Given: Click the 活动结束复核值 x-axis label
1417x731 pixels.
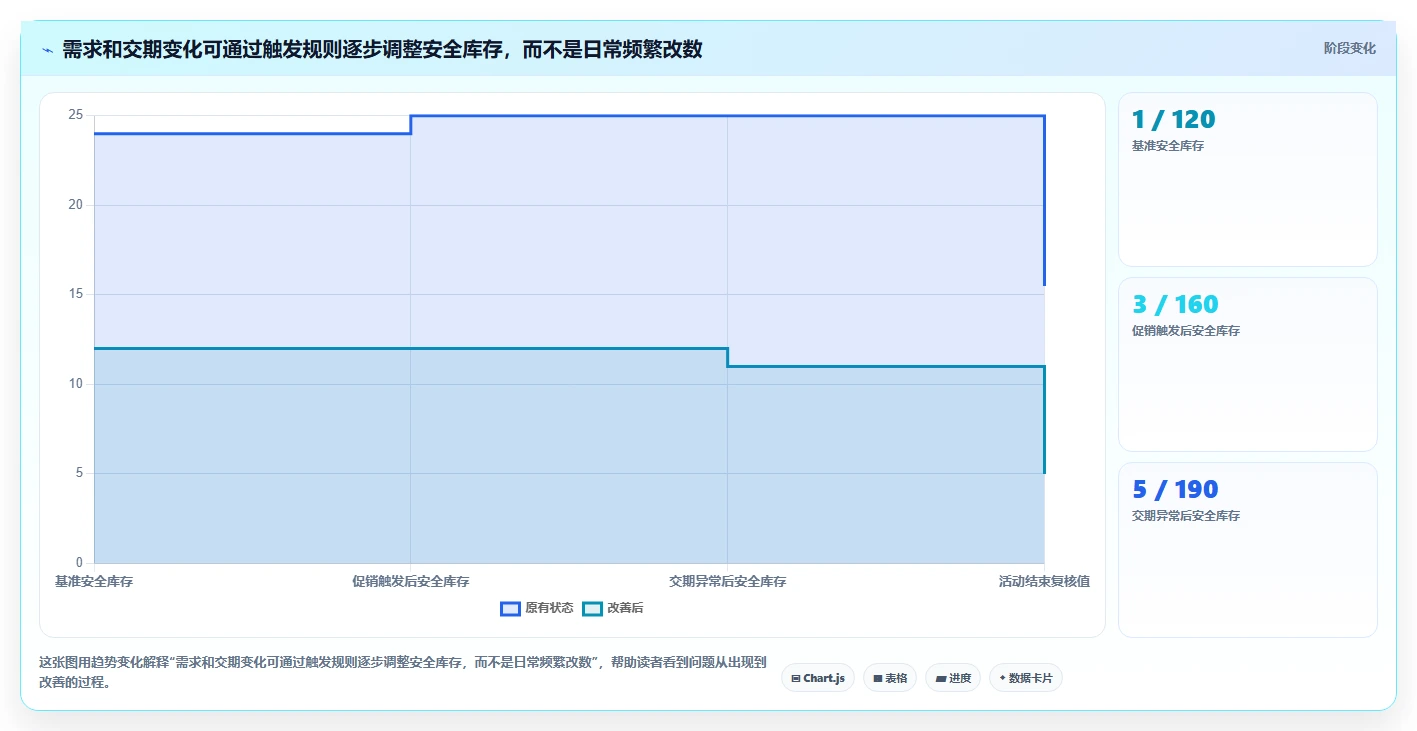Looking at the screenshot, I should tap(1044, 581).
